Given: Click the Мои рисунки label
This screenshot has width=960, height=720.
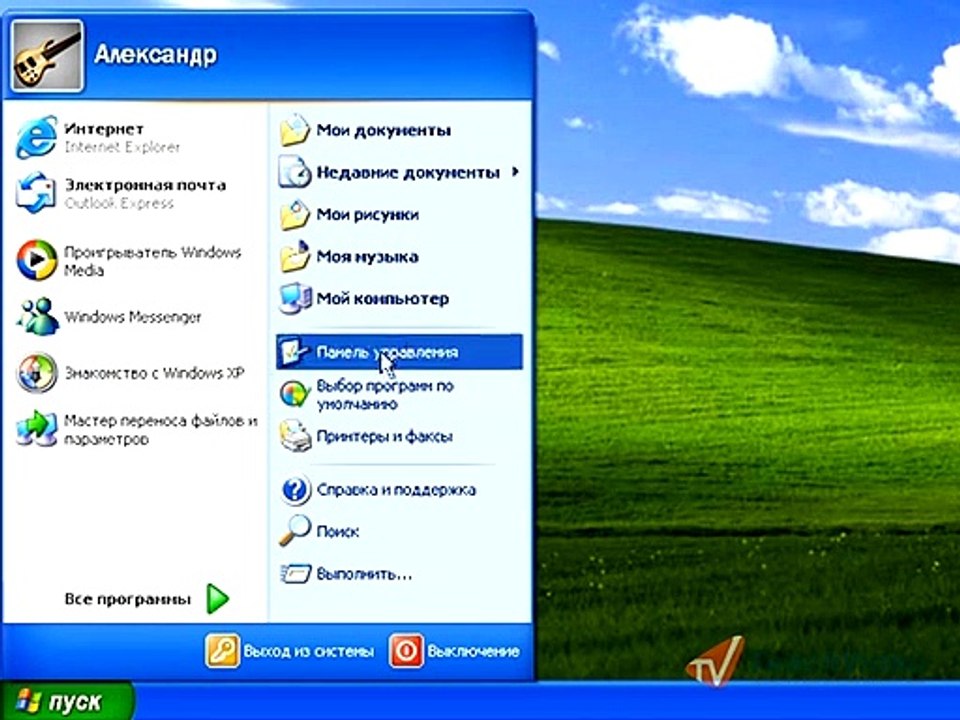Looking at the screenshot, I should click(367, 215).
